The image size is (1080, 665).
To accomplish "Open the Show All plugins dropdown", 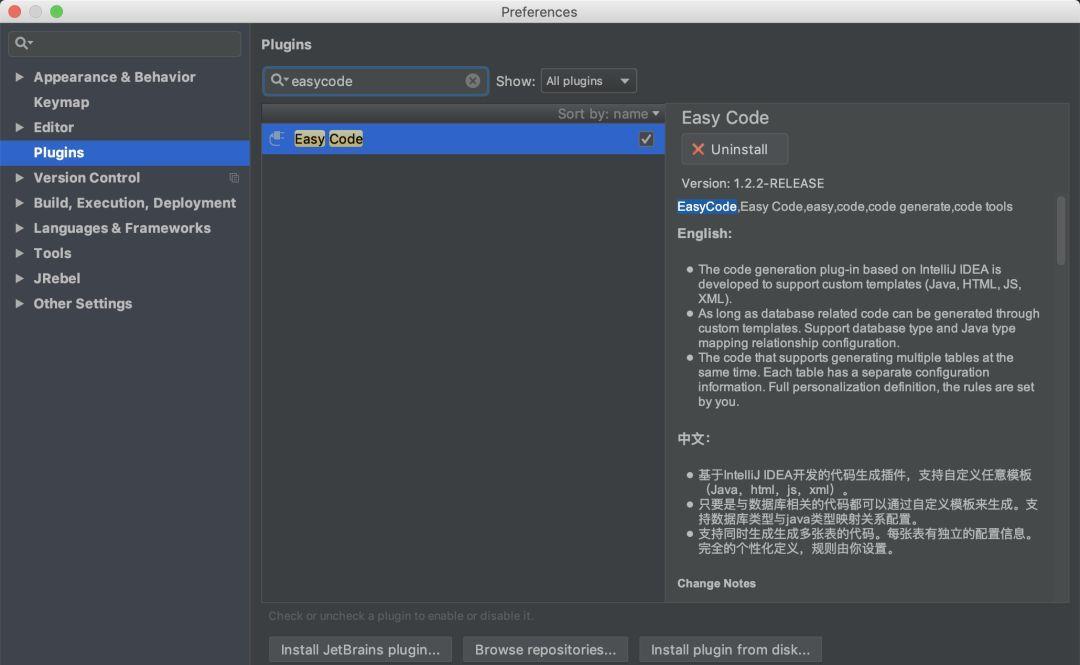I will 588,81.
